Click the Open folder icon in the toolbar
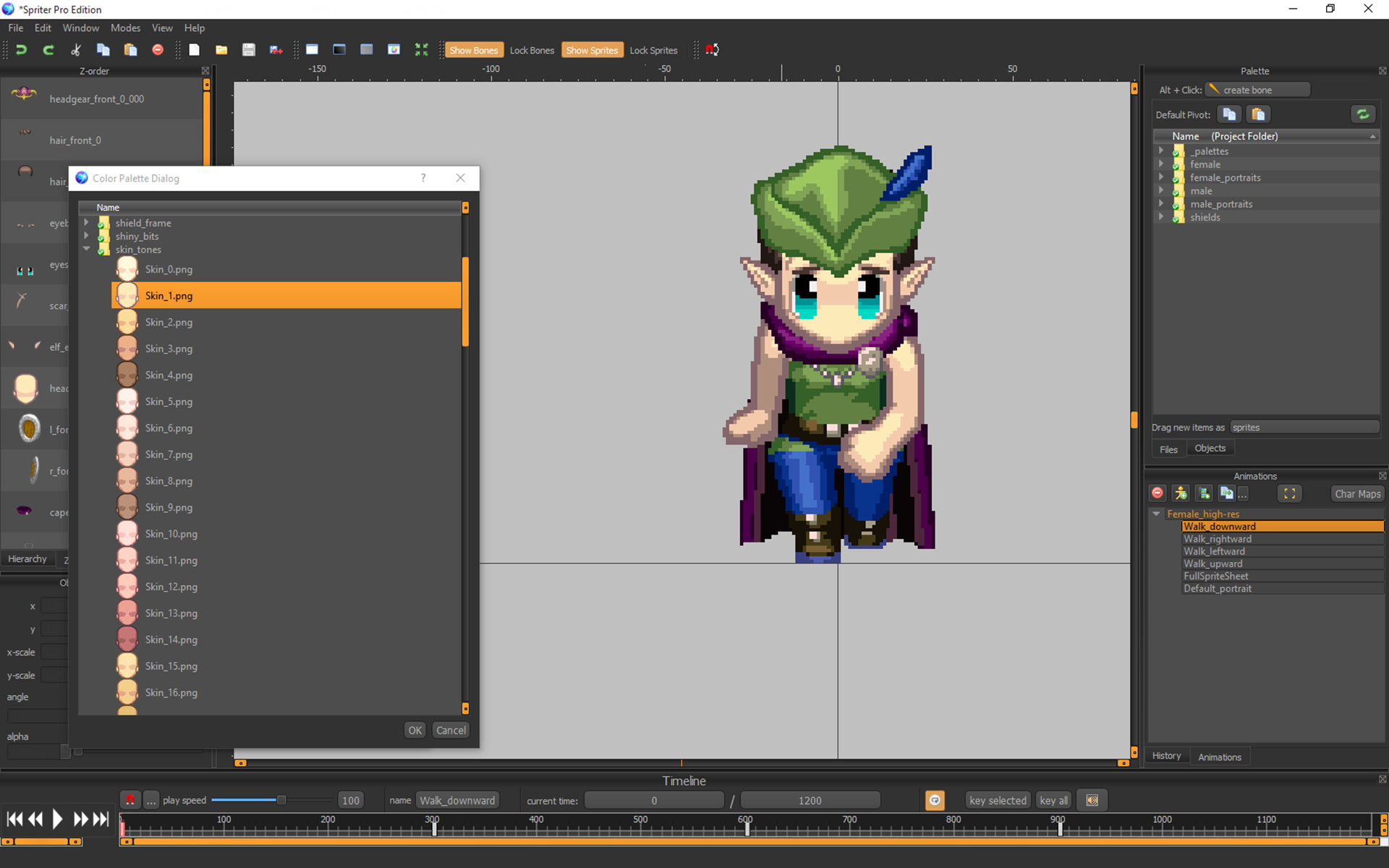Screen dimensions: 1389x868 pos(221,49)
